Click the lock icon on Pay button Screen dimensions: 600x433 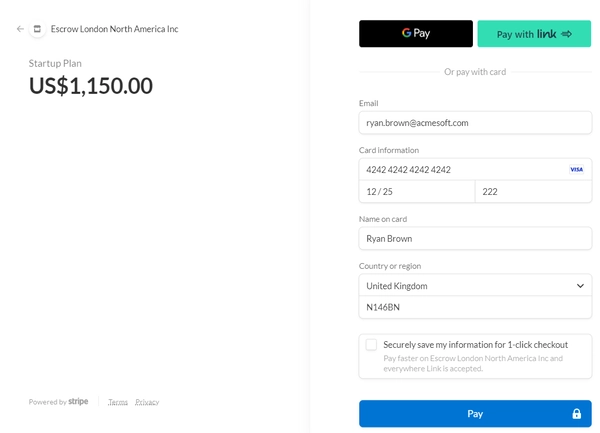576,413
